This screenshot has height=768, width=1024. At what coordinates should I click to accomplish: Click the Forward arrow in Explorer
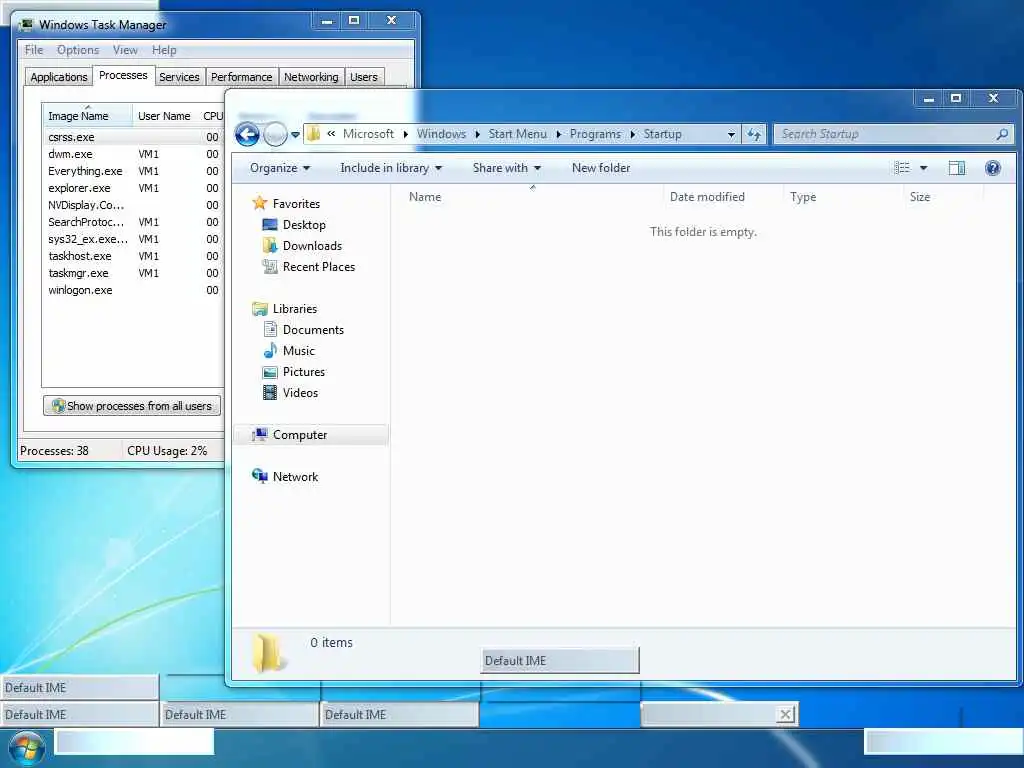point(275,135)
